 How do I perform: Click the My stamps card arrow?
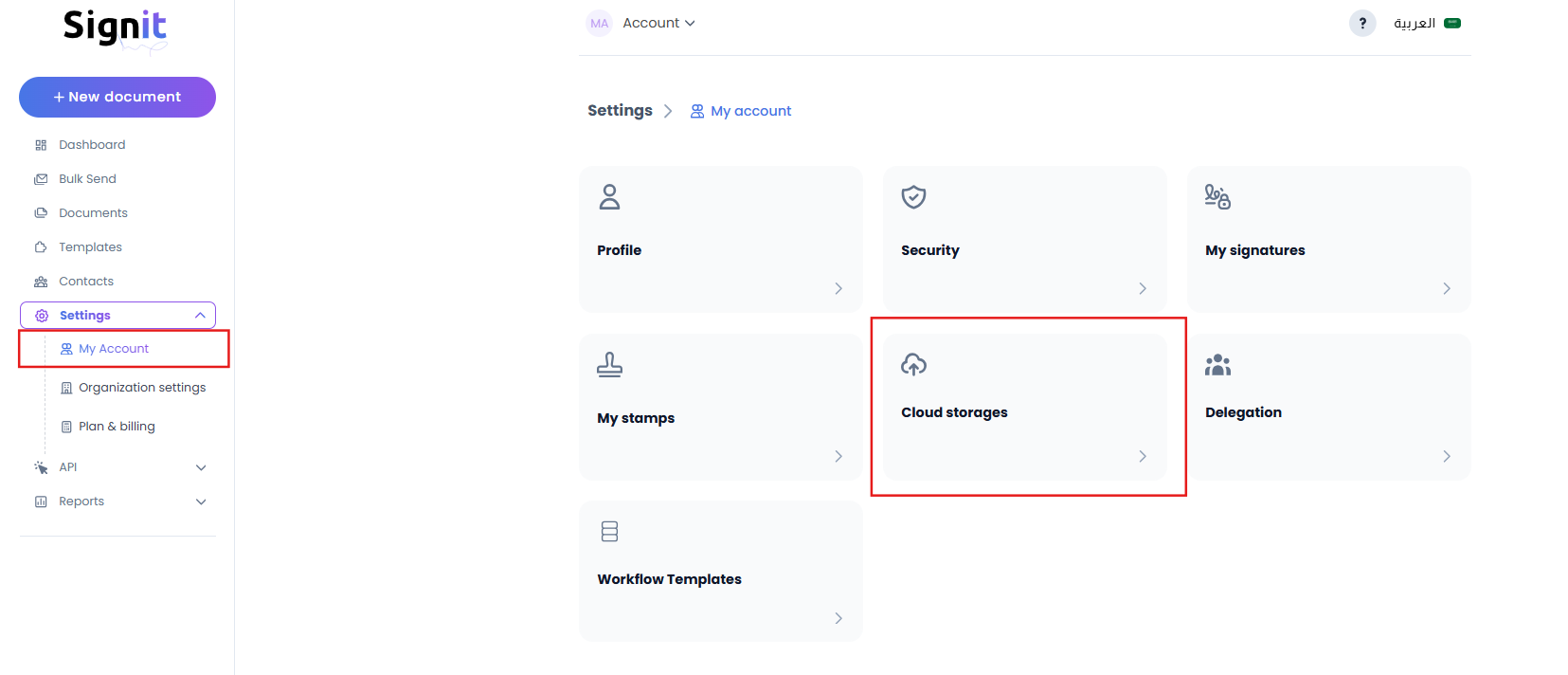[838, 456]
